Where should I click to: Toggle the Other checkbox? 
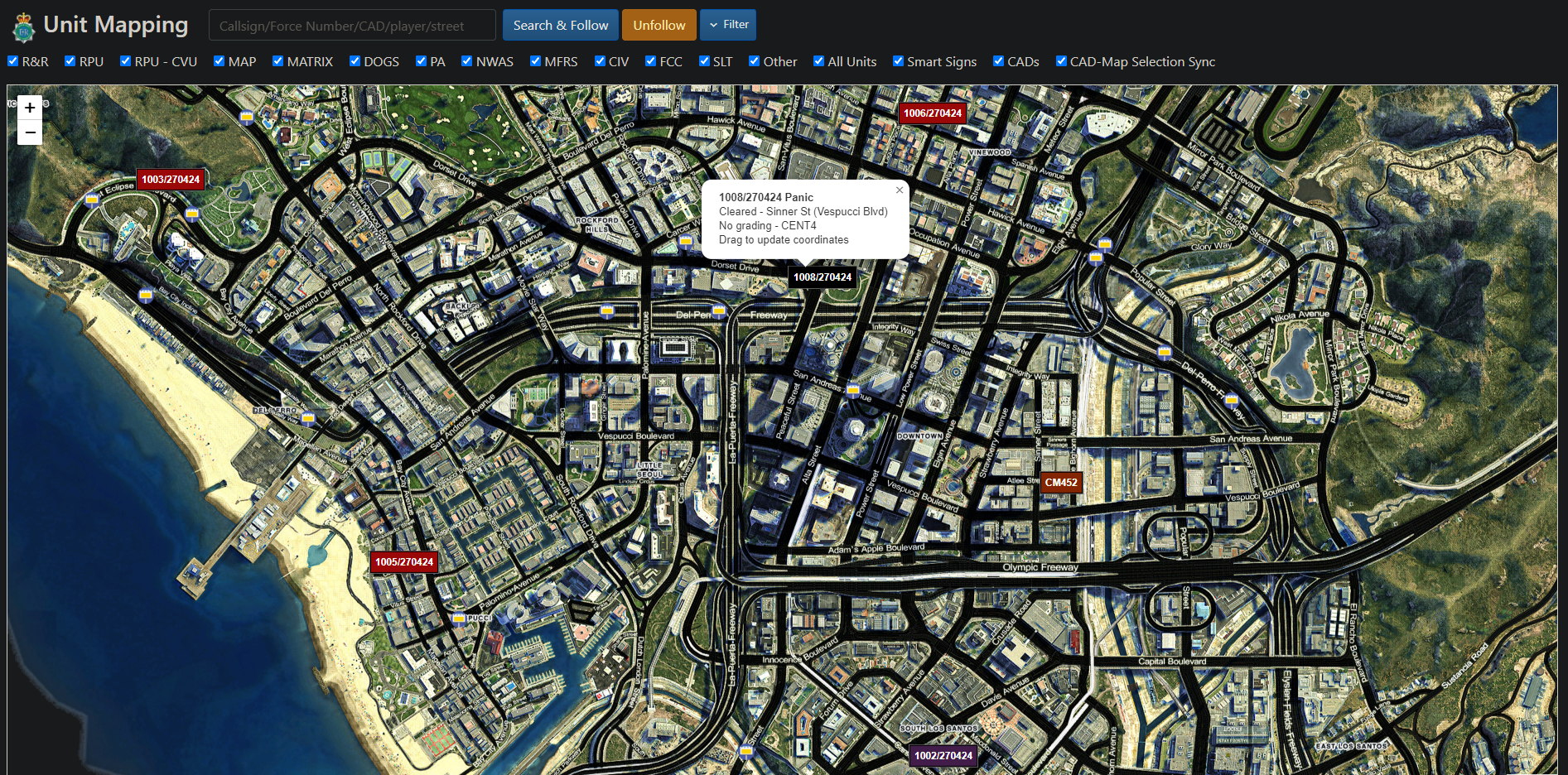pyautogui.click(x=755, y=61)
